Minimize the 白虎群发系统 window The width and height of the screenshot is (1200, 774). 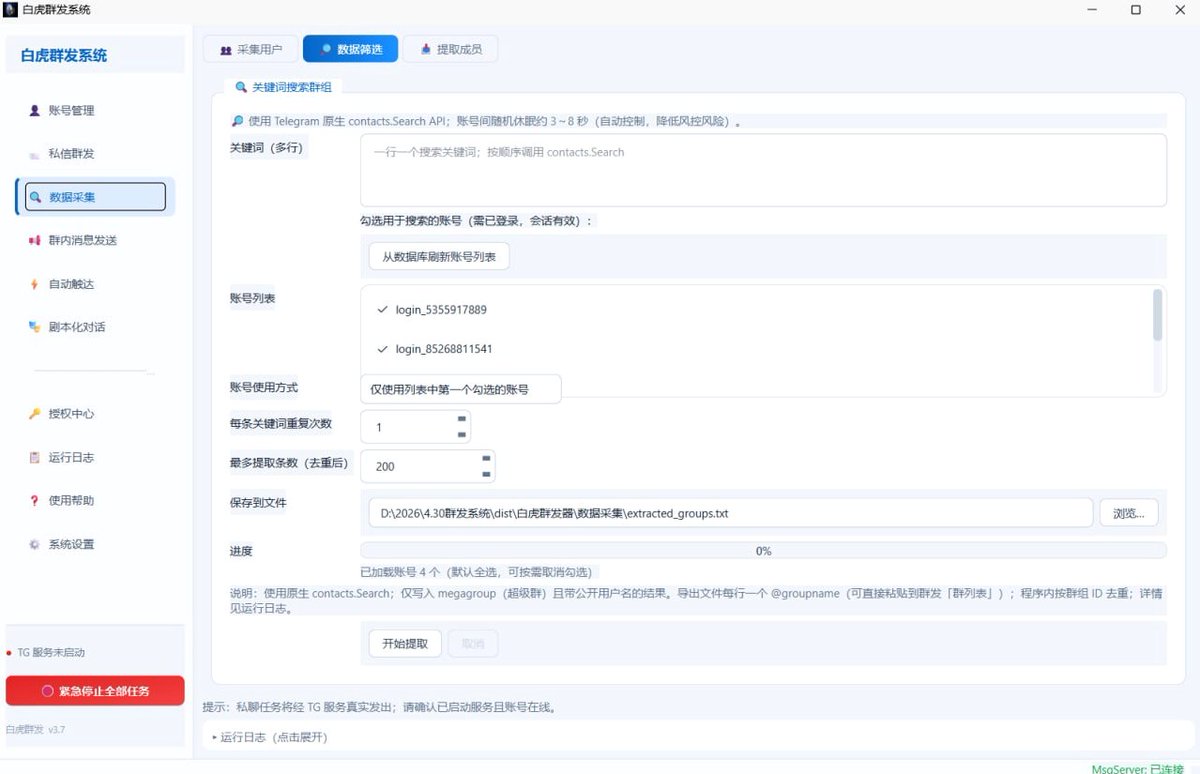[x=1090, y=10]
